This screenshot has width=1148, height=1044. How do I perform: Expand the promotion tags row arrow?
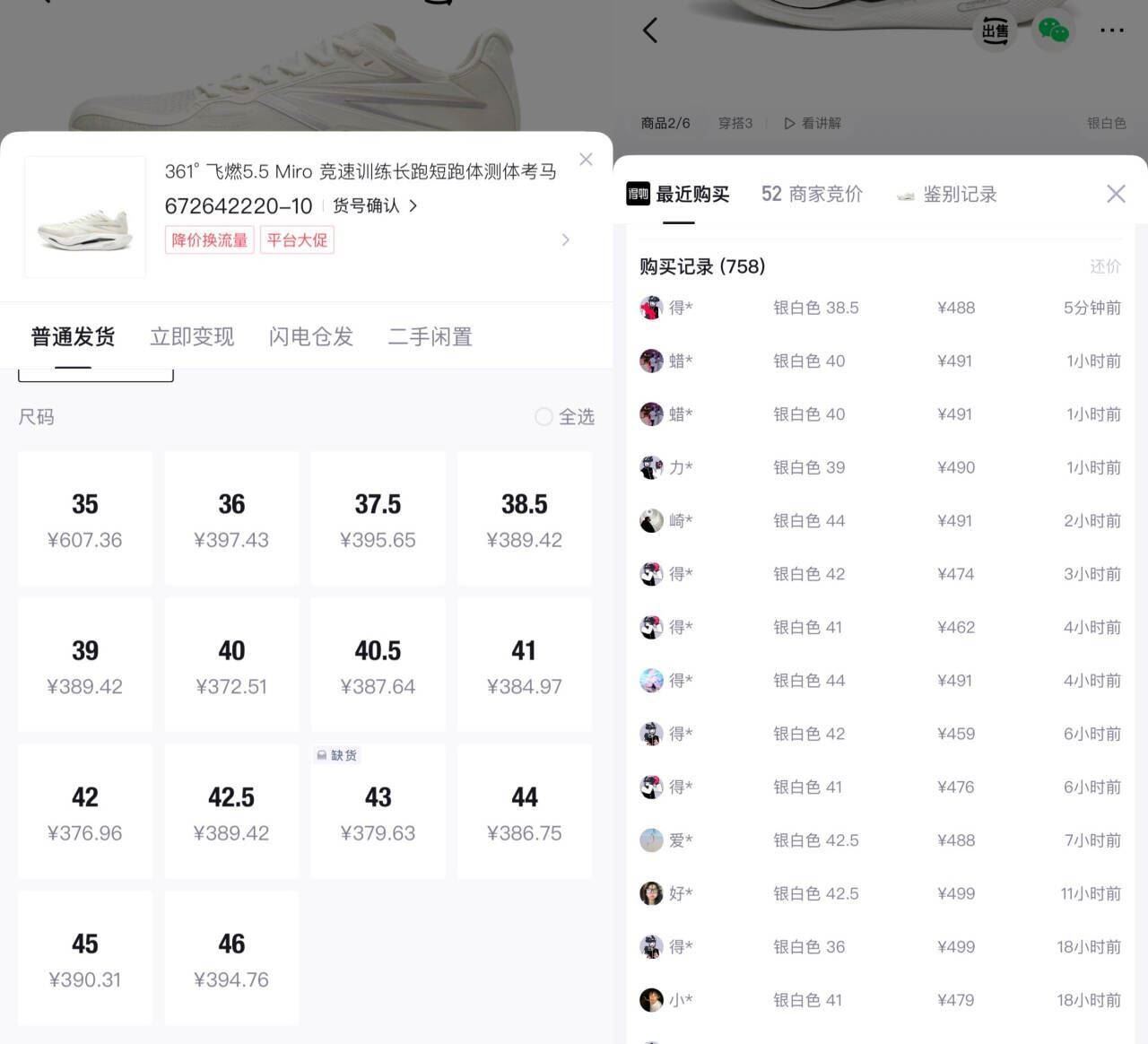[x=565, y=239]
